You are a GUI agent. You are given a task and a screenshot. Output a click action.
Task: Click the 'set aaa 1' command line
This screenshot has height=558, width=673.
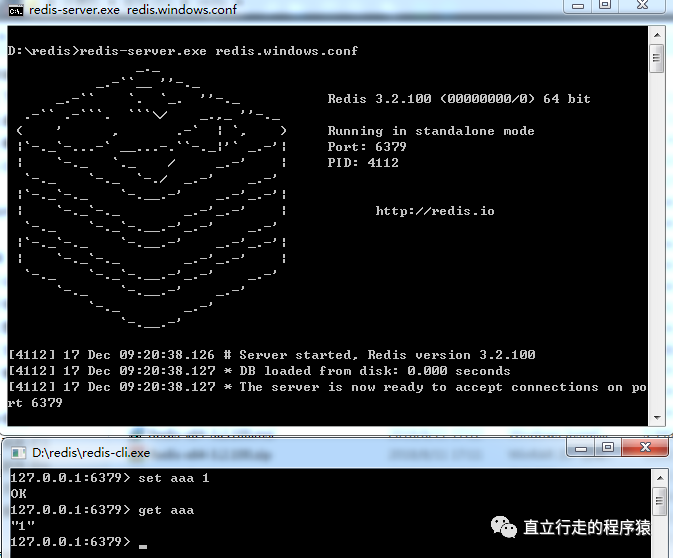click(x=110, y=478)
